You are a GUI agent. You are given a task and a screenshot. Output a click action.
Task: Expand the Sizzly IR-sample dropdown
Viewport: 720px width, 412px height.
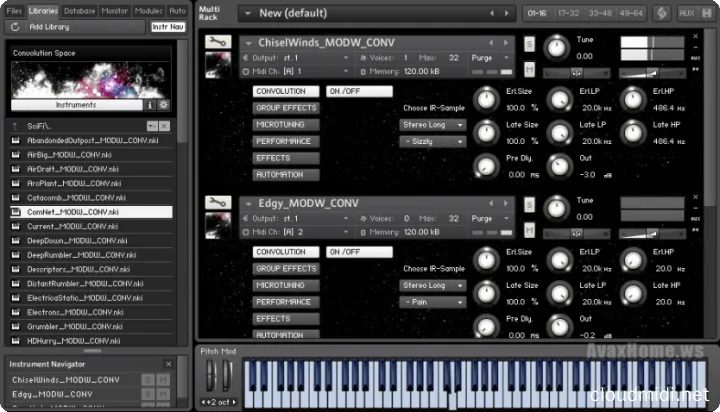(433, 142)
